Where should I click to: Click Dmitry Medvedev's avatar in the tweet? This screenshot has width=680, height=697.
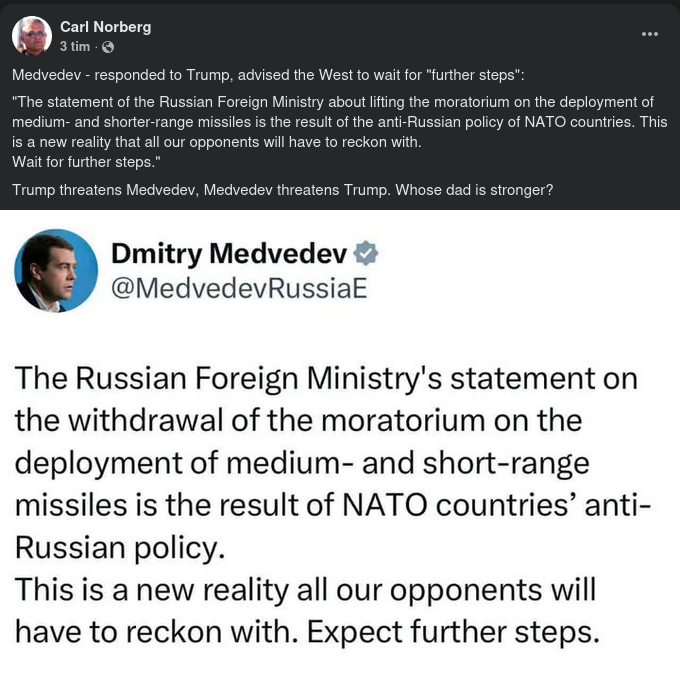click(56, 271)
